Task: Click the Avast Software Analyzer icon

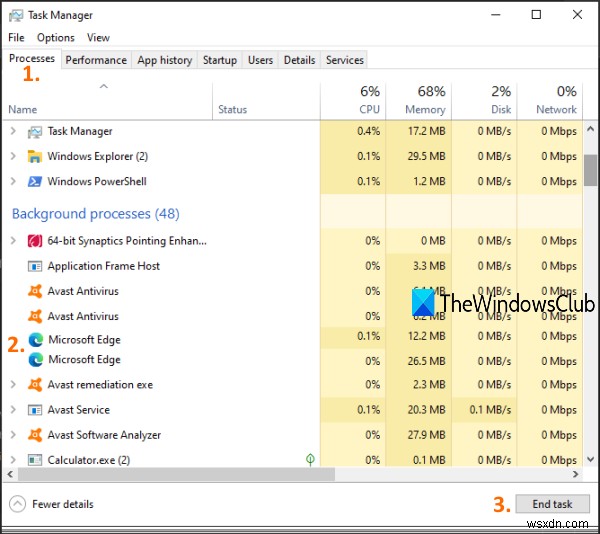Action: 35,435
